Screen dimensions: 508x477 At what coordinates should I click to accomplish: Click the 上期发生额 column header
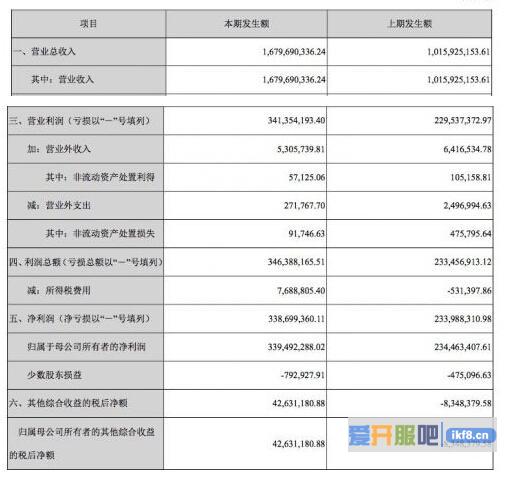[409, 24]
